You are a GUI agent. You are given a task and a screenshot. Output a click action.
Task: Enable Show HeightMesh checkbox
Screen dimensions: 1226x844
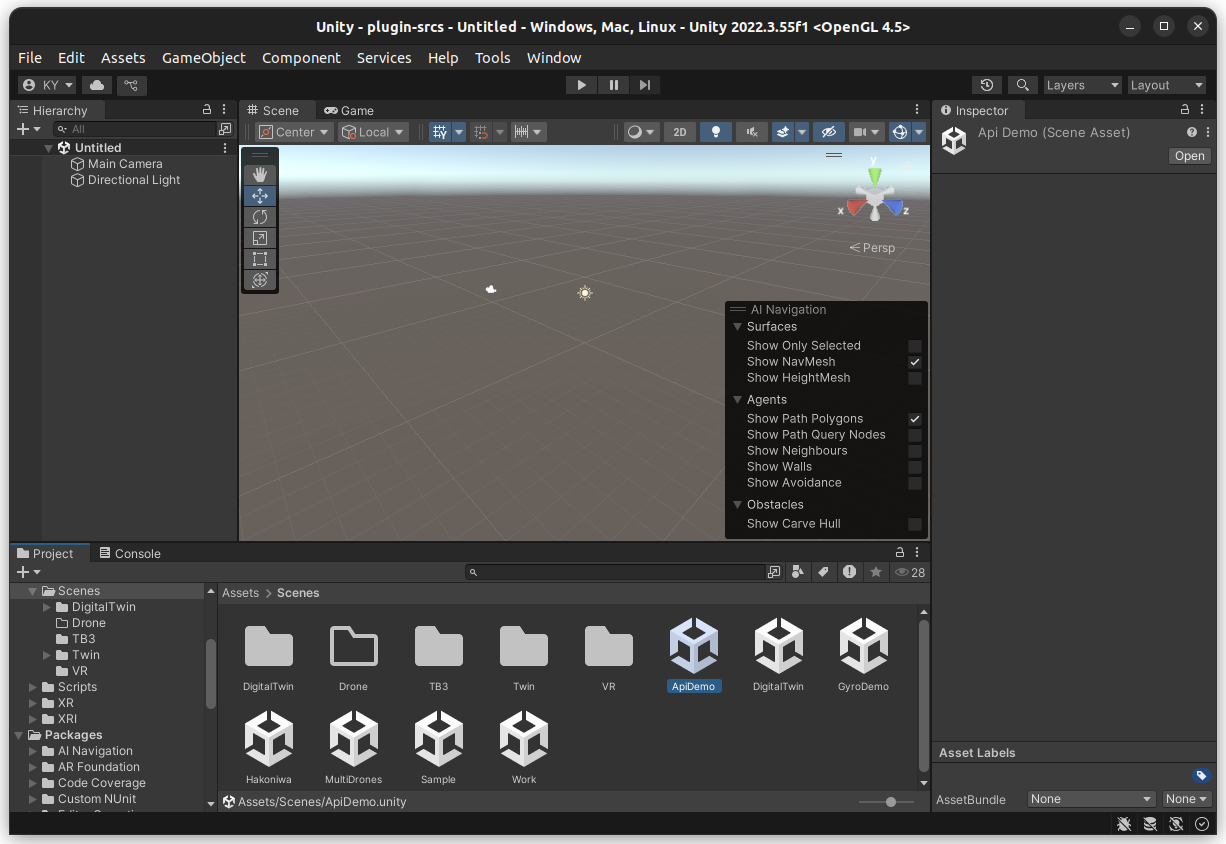tap(915, 378)
